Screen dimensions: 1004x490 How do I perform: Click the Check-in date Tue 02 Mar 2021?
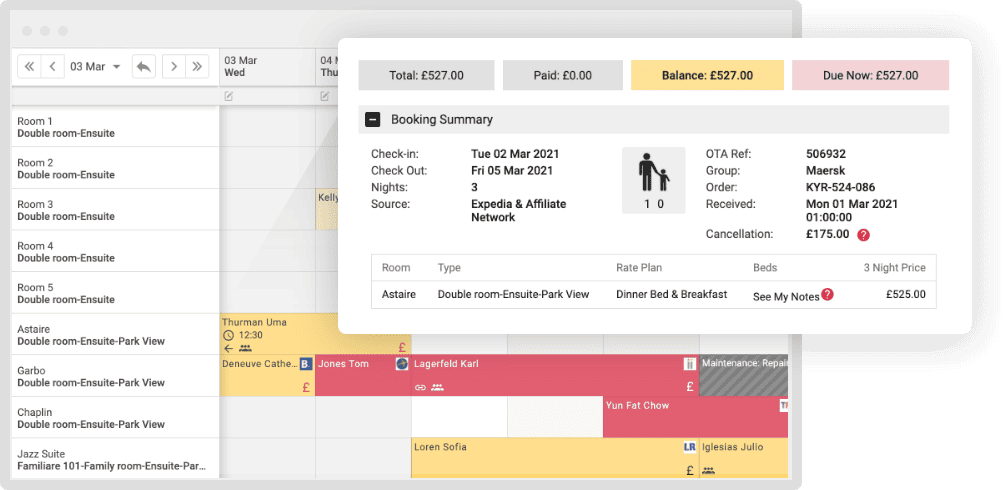(515, 154)
